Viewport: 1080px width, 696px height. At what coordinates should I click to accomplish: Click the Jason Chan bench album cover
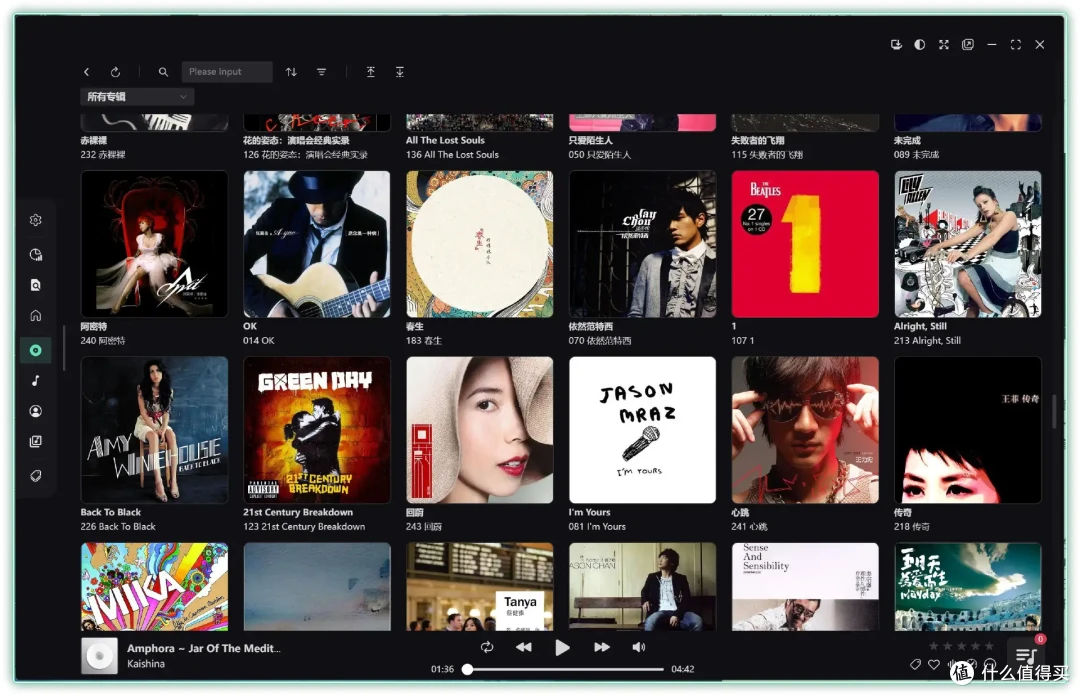click(x=642, y=586)
